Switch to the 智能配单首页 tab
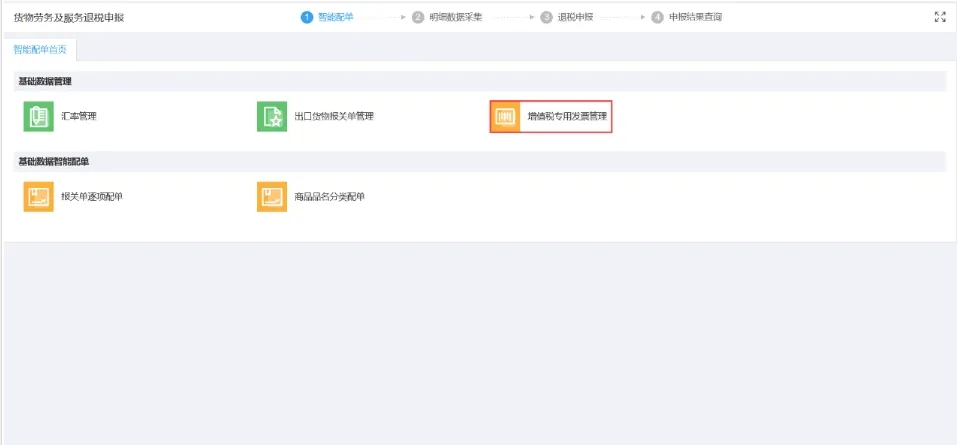The height and width of the screenshot is (445, 957). (x=40, y=48)
